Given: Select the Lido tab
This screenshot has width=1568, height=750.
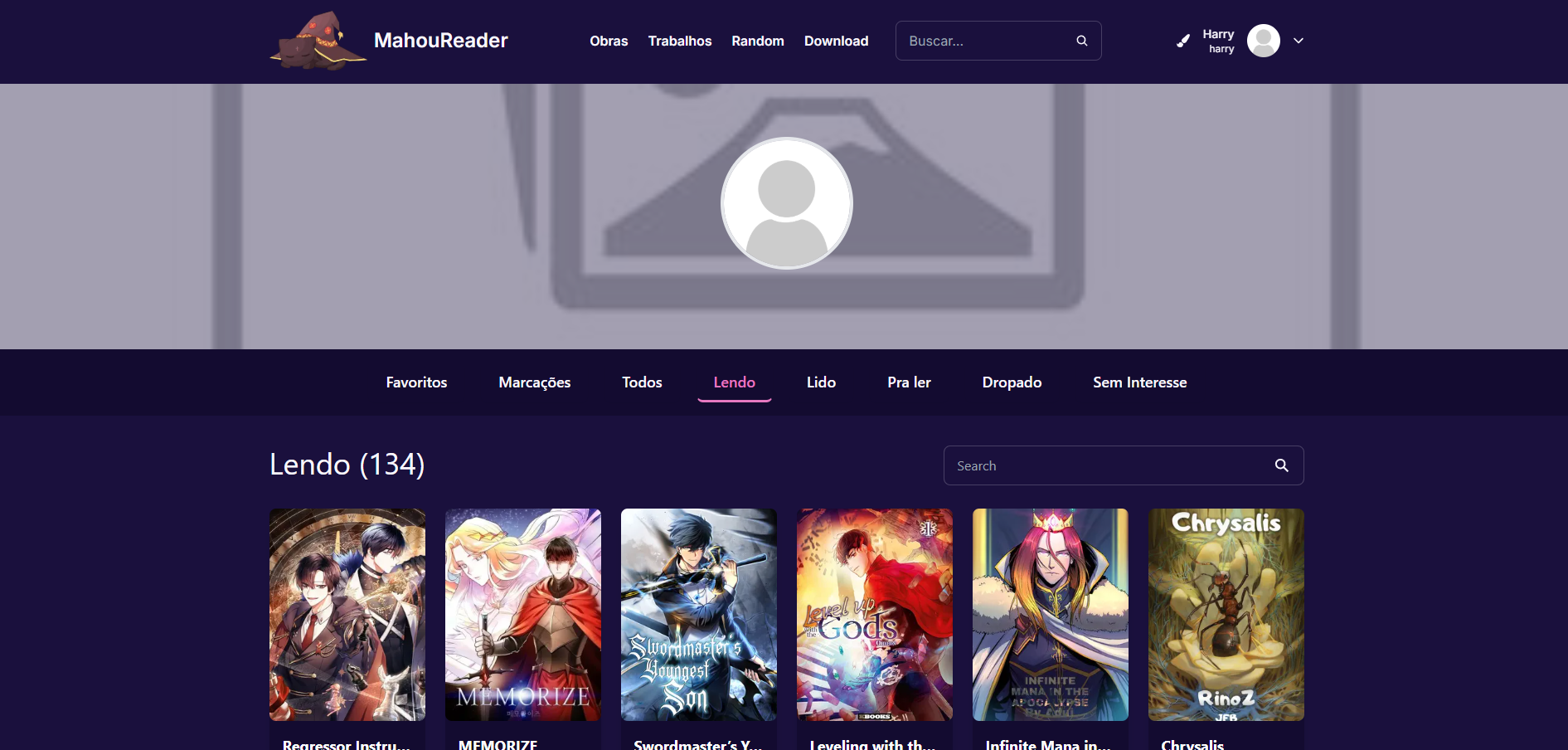Looking at the screenshot, I should coord(821,382).
